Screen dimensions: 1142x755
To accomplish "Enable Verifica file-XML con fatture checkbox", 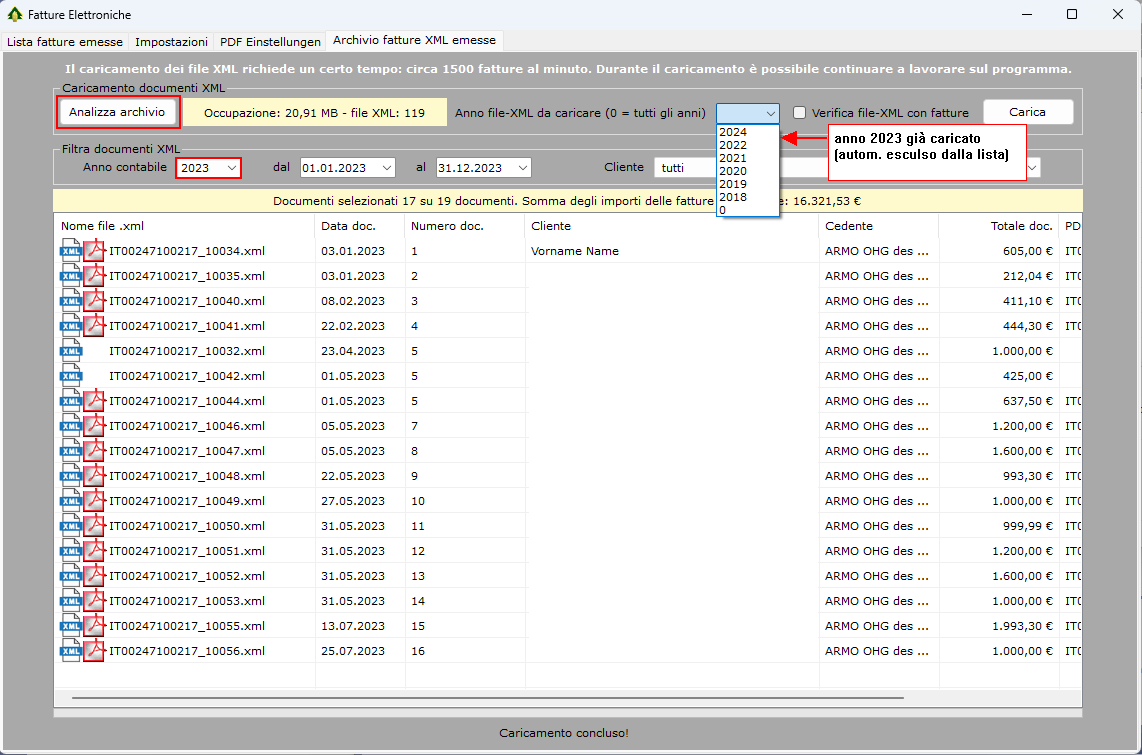I will click(799, 113).
